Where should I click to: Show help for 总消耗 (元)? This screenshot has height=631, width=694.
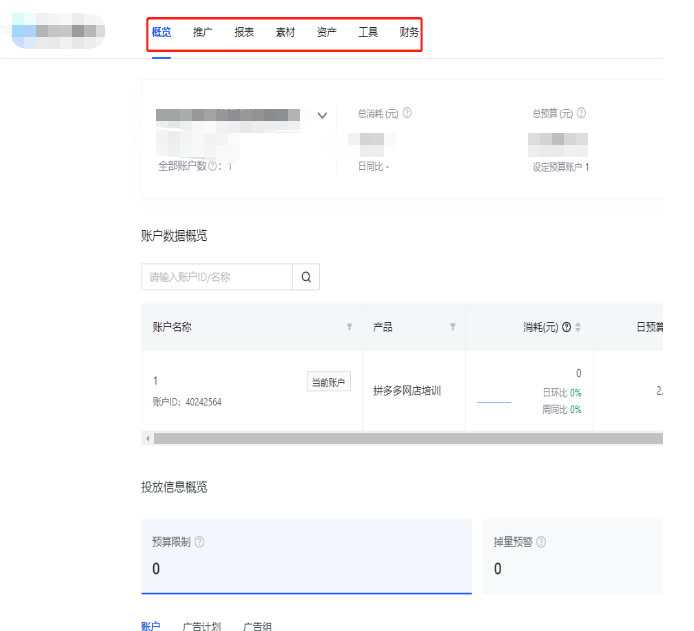(x=407, y=113)
